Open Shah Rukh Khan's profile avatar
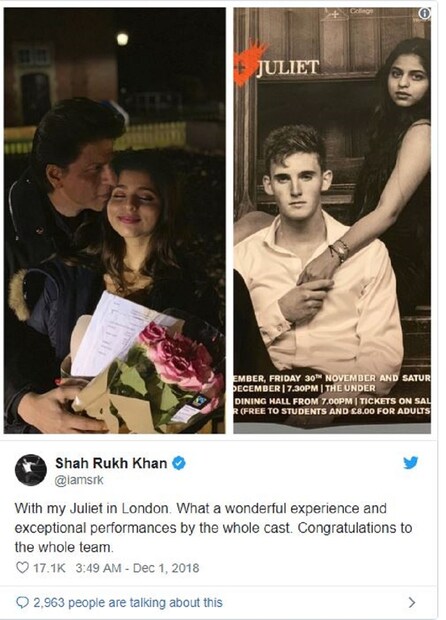Viewport: 446px width, 620px height. tap(30, 470)
